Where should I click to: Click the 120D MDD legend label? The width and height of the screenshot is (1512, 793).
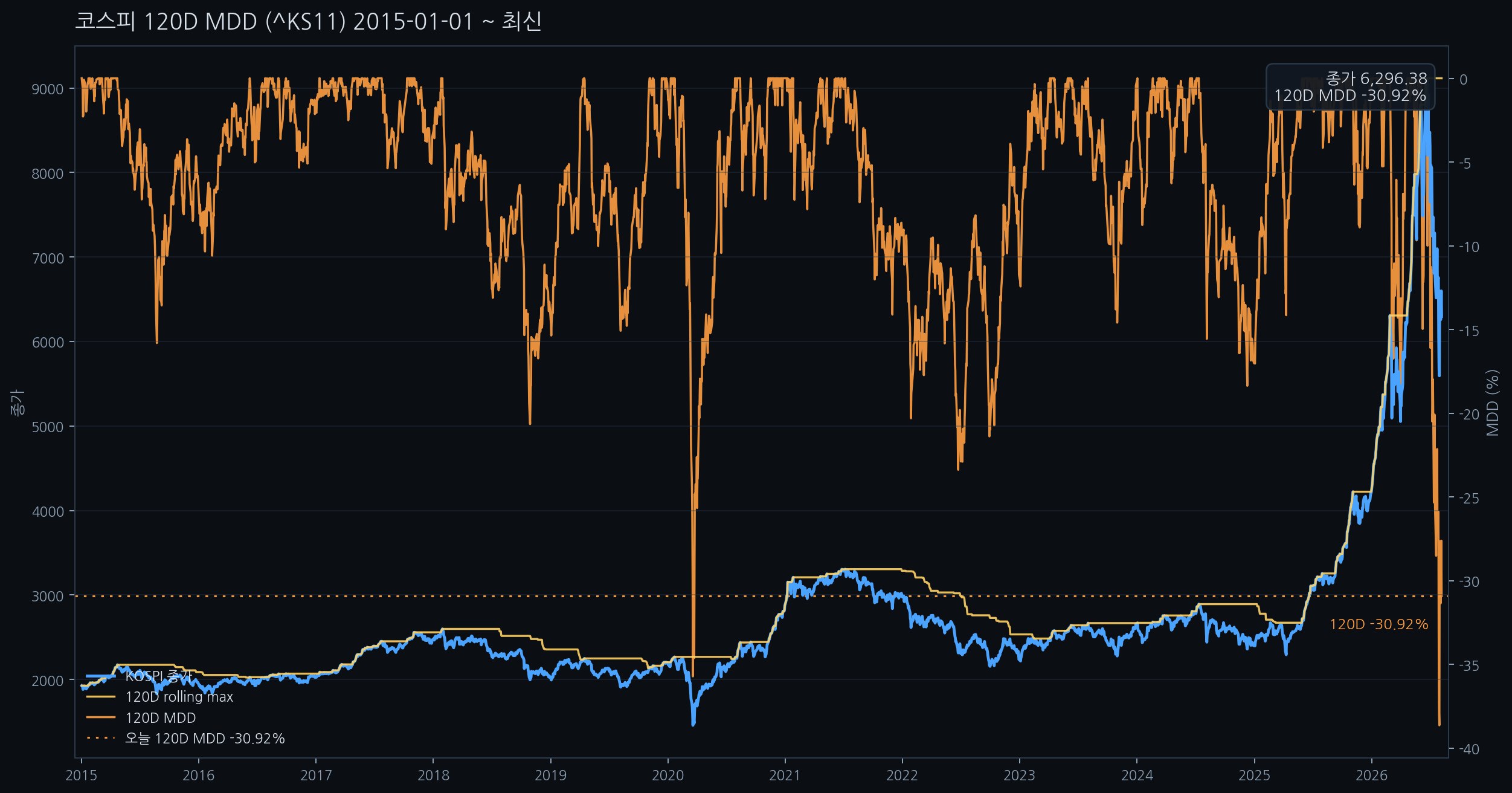(161, 718)
